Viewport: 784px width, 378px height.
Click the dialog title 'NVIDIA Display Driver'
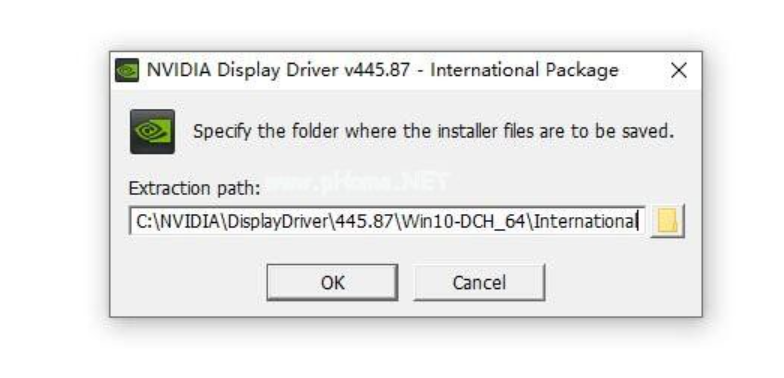point(242,70)
